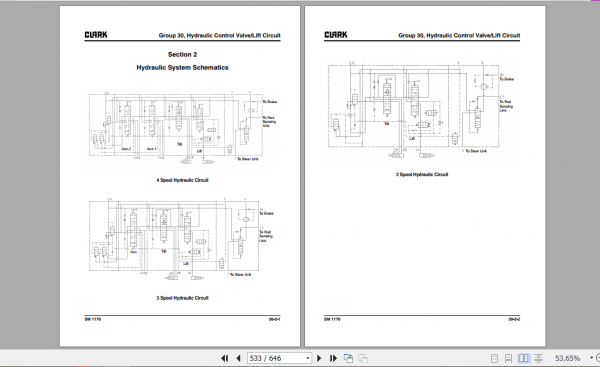The width and height of the screenshot is (600, 367).
Task: Click the Section 2 heading
Action: point(183,54)
